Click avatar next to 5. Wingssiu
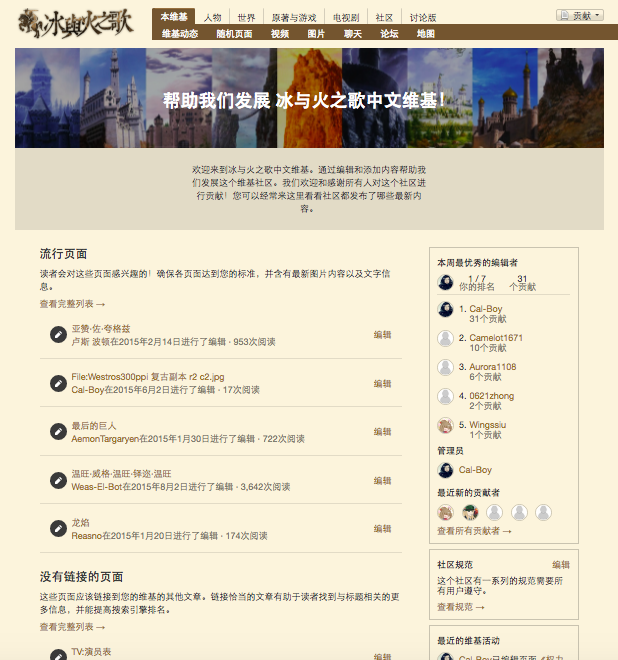This screenshot has width=618, height=660. pyautogui.click(x=445, y=426)
